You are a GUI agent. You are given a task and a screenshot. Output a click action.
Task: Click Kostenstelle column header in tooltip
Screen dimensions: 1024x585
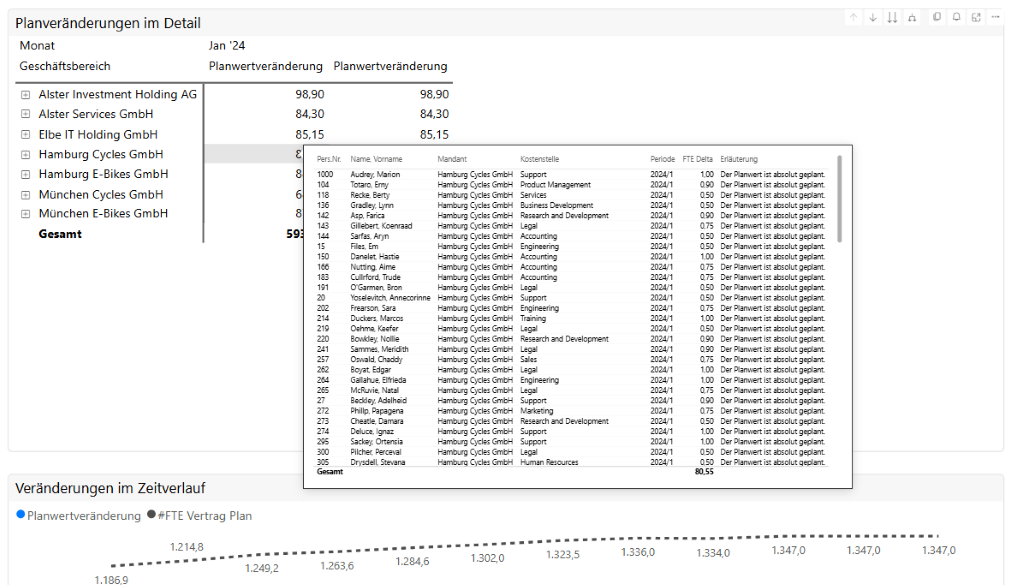539,159
